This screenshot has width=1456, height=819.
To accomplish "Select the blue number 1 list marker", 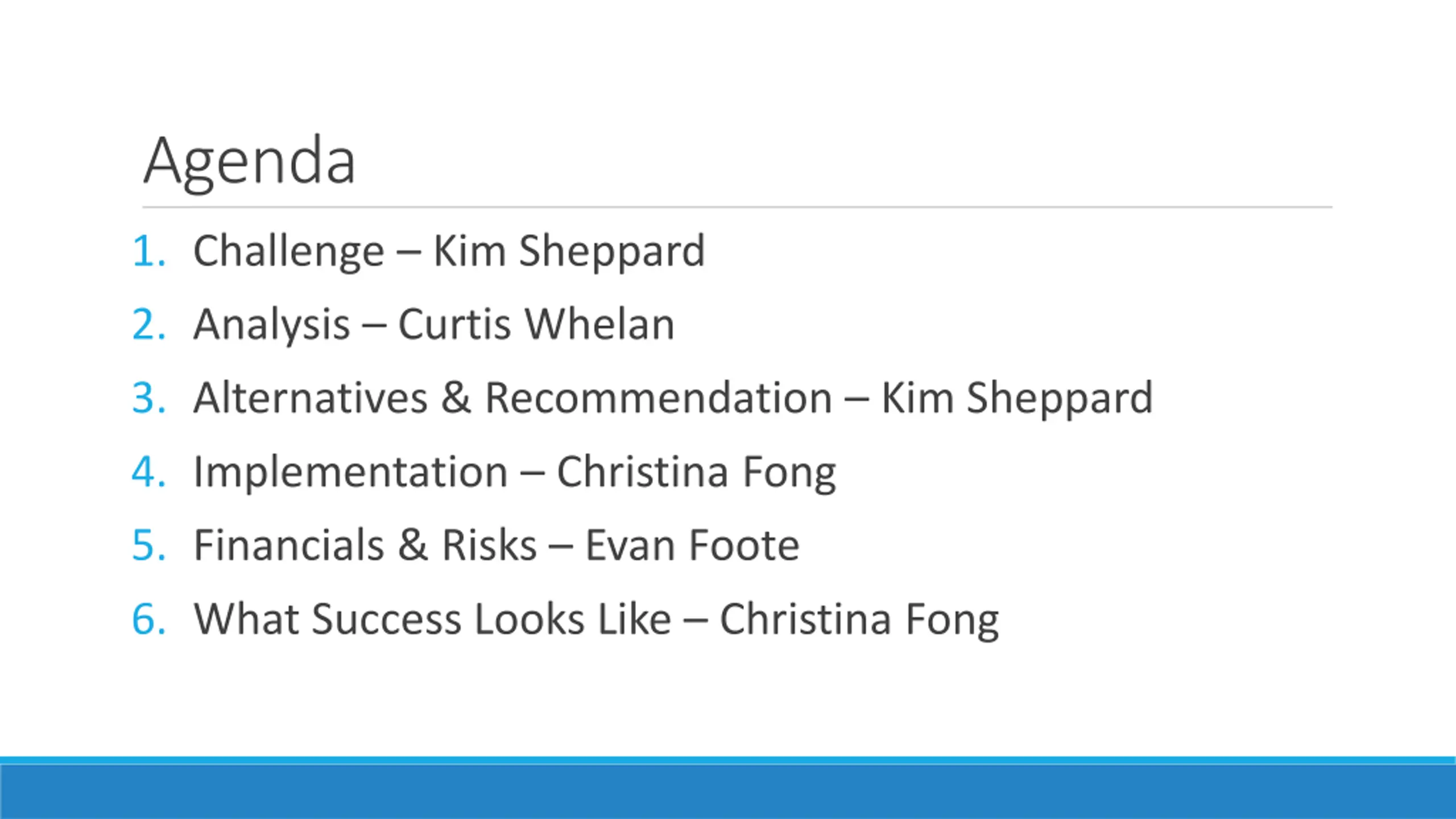I will 149,251.
